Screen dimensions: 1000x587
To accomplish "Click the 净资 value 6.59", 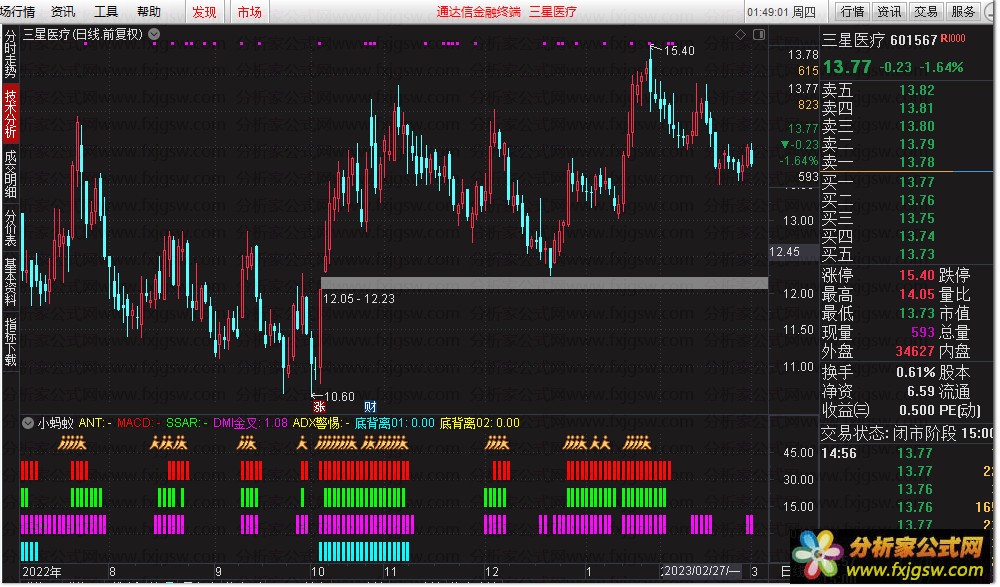I will (921, 391).
